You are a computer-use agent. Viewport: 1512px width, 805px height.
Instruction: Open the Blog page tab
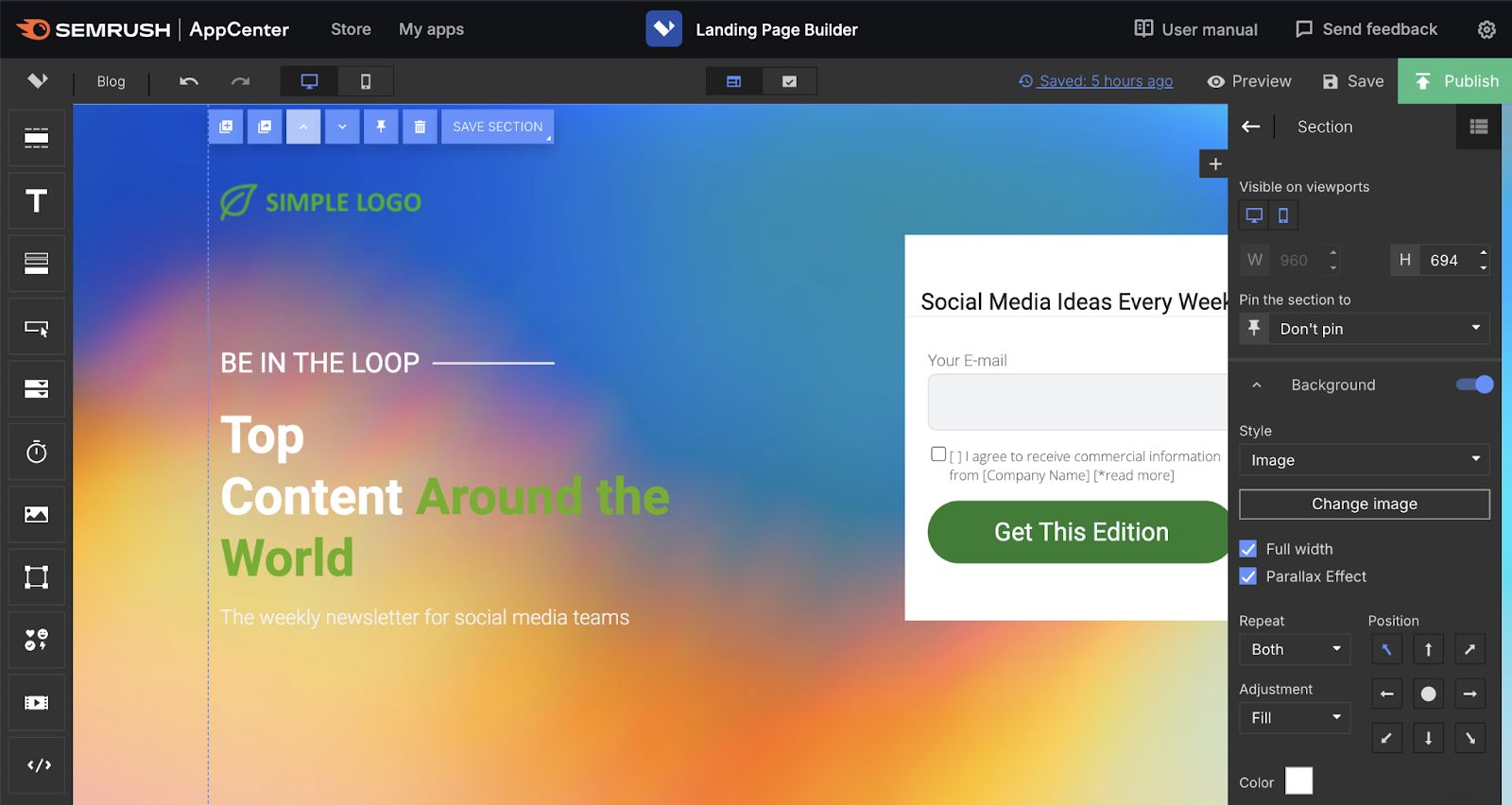click(111, 81)
